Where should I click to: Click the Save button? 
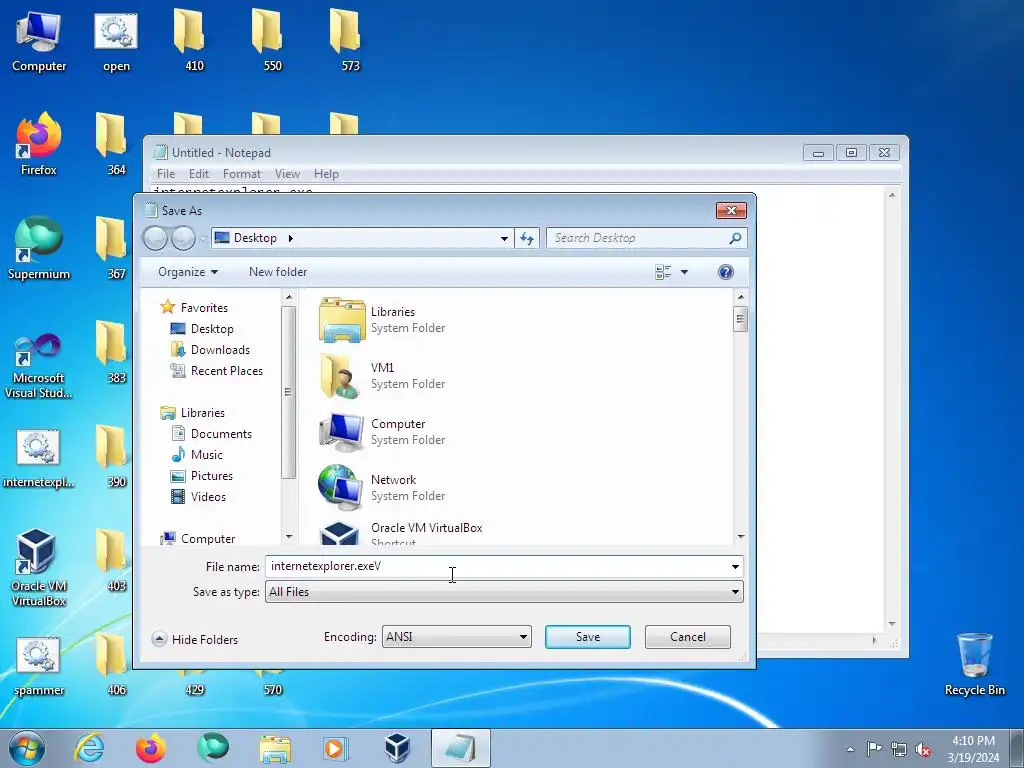point(588,637)
